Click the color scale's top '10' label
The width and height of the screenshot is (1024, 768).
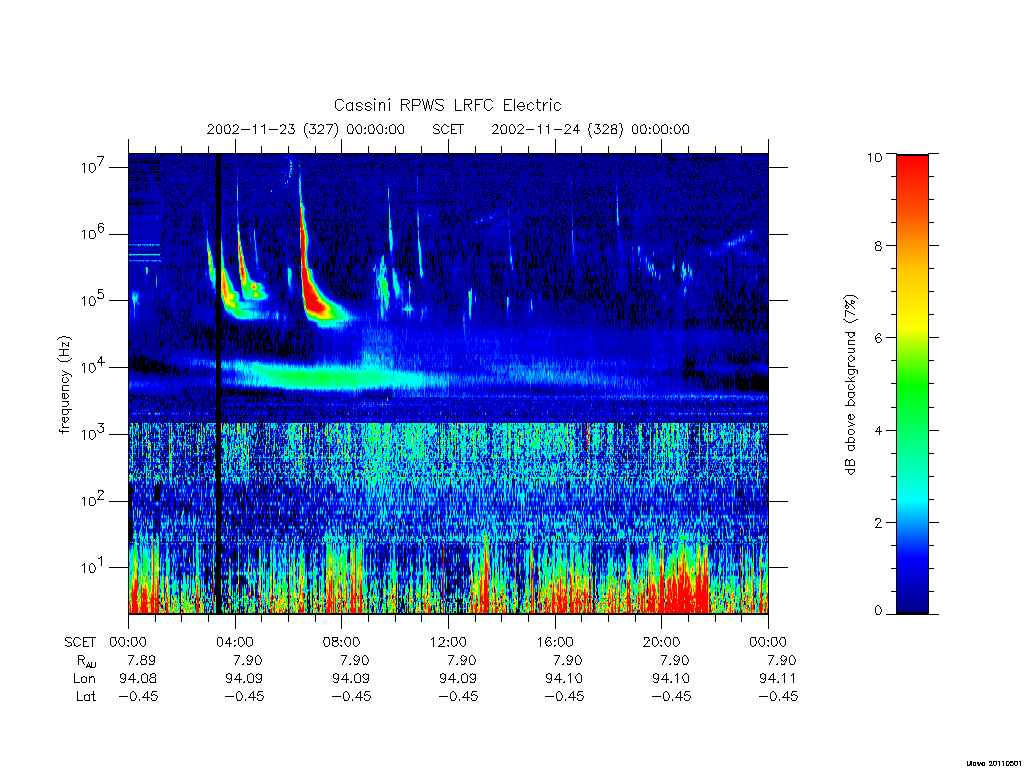pos(874,157)
